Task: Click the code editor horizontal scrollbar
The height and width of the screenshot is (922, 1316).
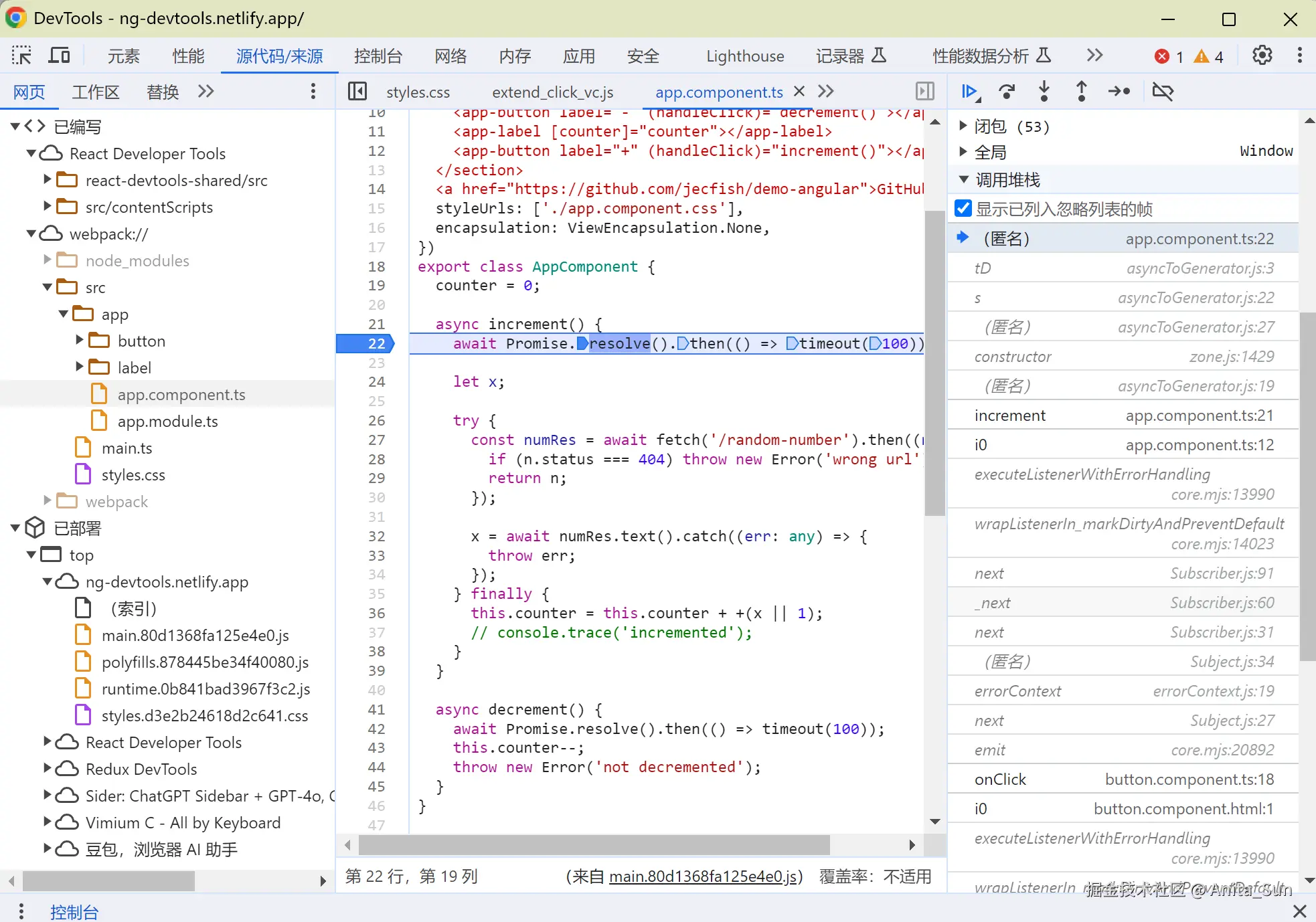Action: tap(594, 845)
